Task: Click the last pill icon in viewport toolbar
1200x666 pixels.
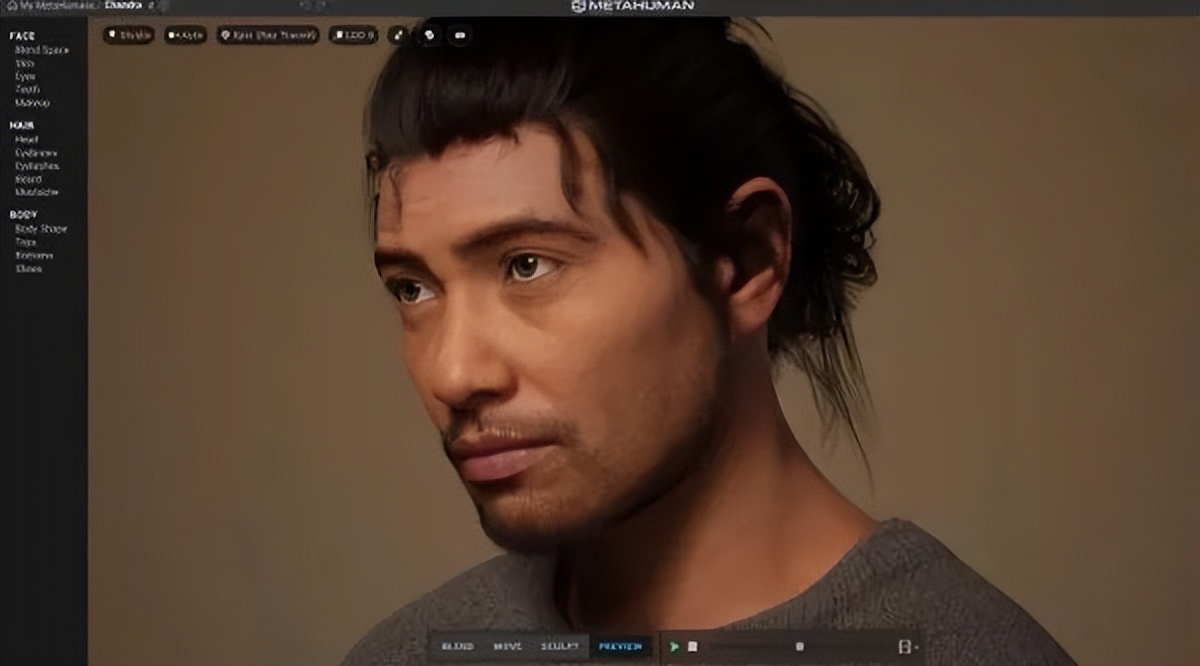Action: click(x=460, y=35)
